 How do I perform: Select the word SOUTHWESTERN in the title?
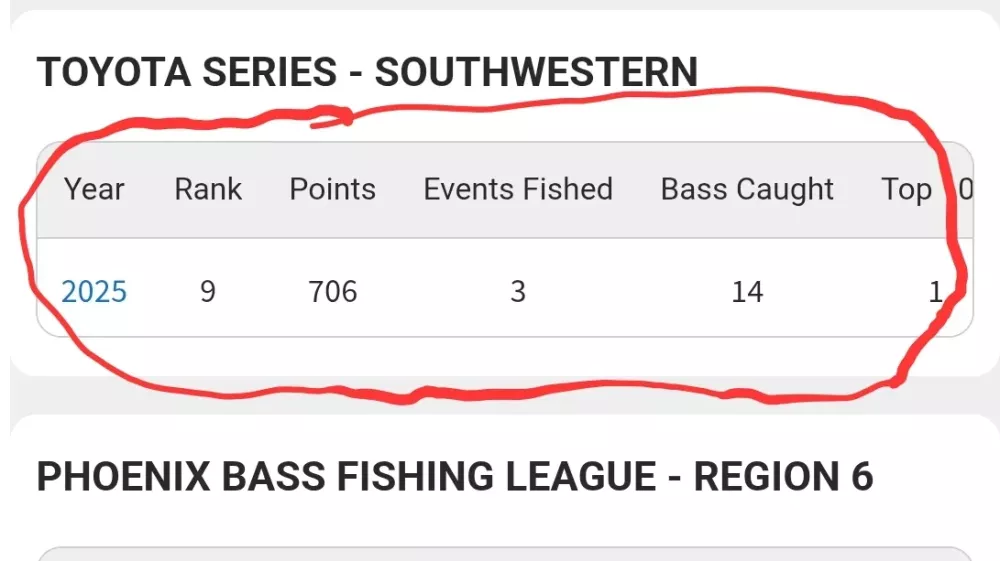point(536,71)
